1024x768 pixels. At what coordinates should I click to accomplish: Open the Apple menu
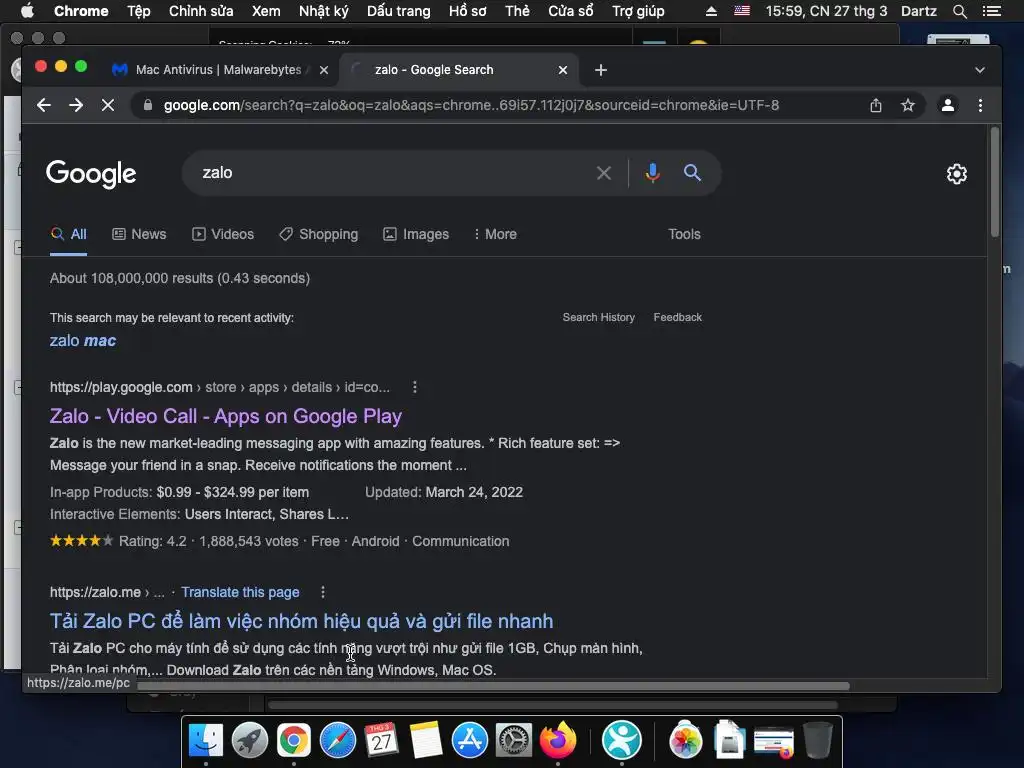[x=27, y=11]
